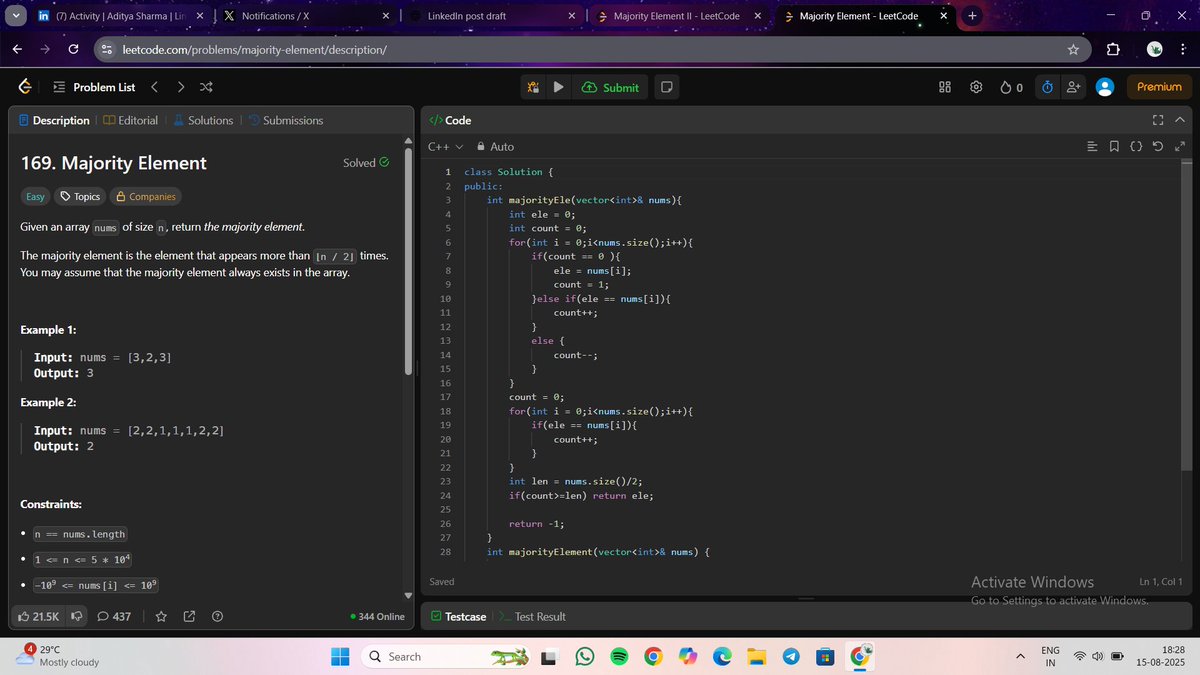Go to next problem arrow

coord(180,87)
